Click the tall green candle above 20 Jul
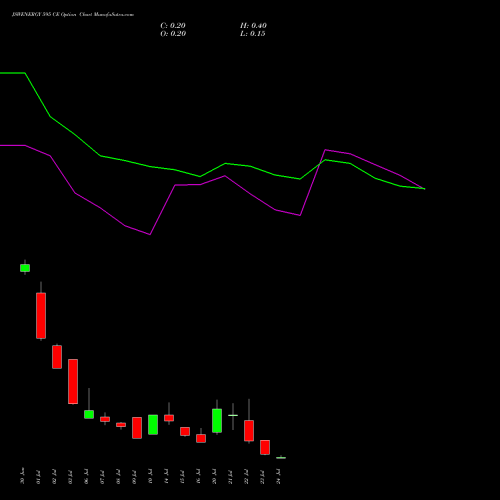This screenshot has width=500, height=500. click(217, 420)
